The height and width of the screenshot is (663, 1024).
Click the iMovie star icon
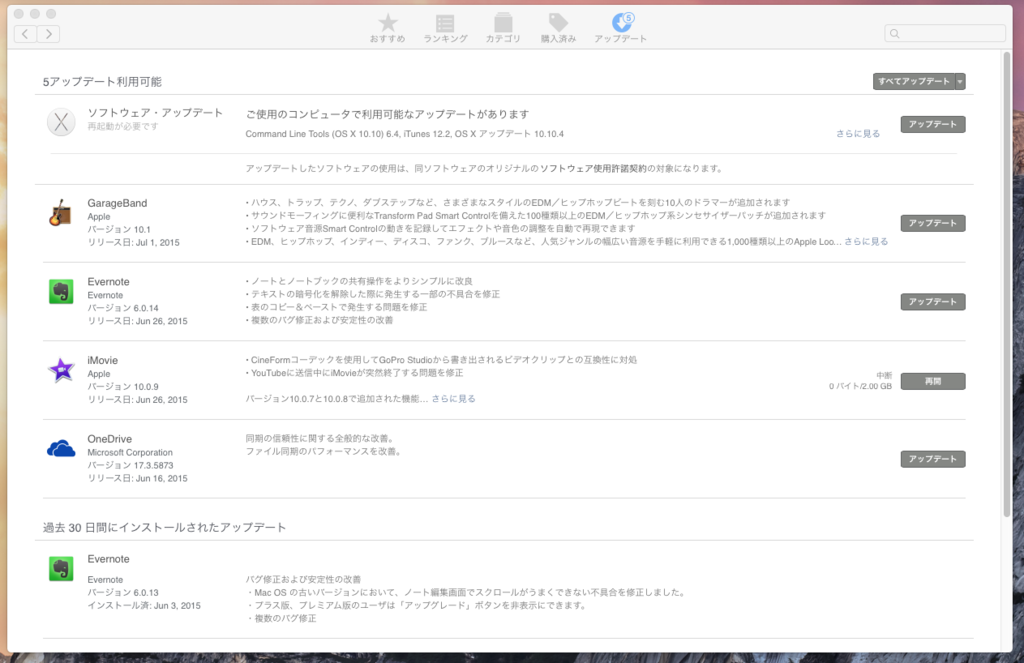(x=61, y=370)
